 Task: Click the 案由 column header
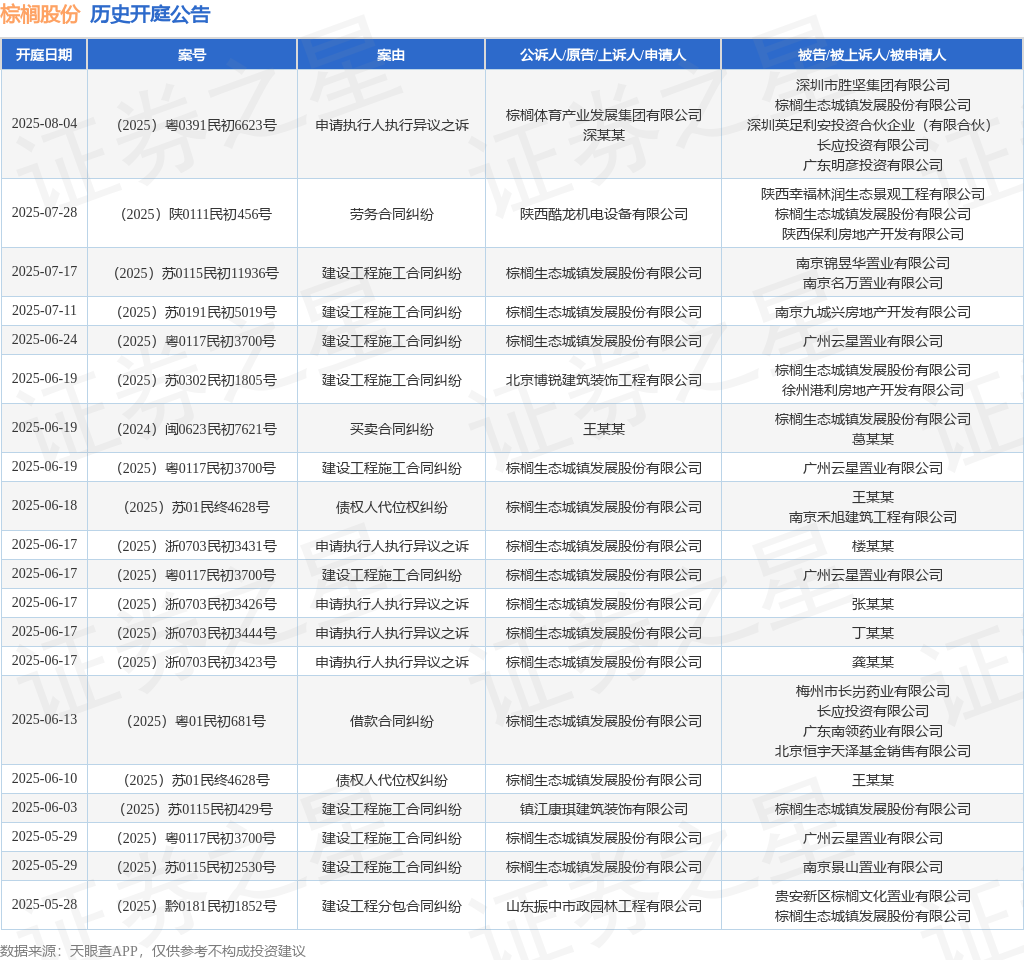[x=391, y=55]
